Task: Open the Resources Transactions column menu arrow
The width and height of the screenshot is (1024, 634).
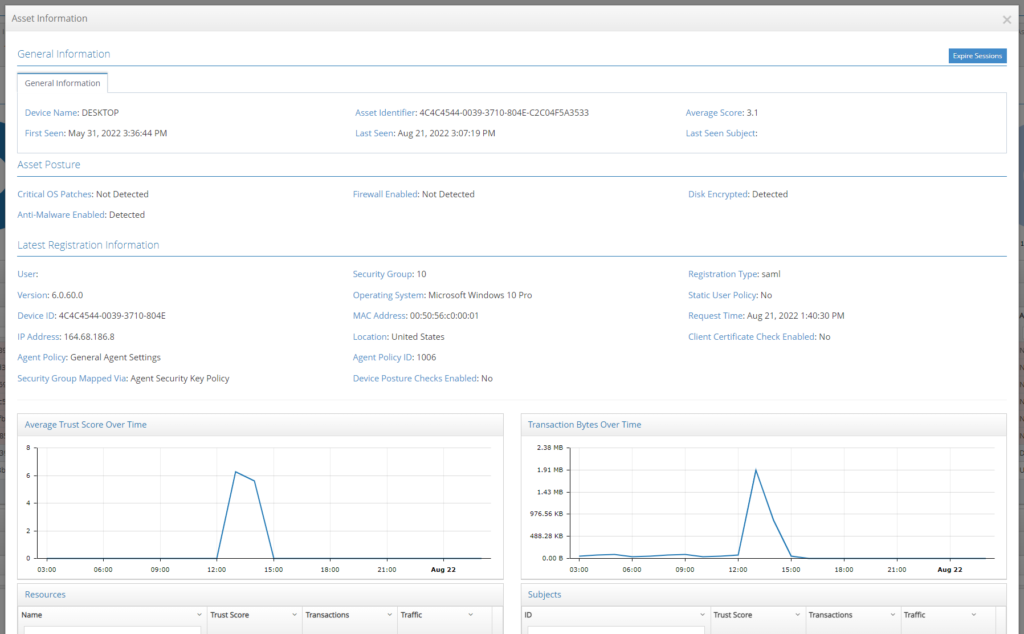Action: [x=389, y=614]
